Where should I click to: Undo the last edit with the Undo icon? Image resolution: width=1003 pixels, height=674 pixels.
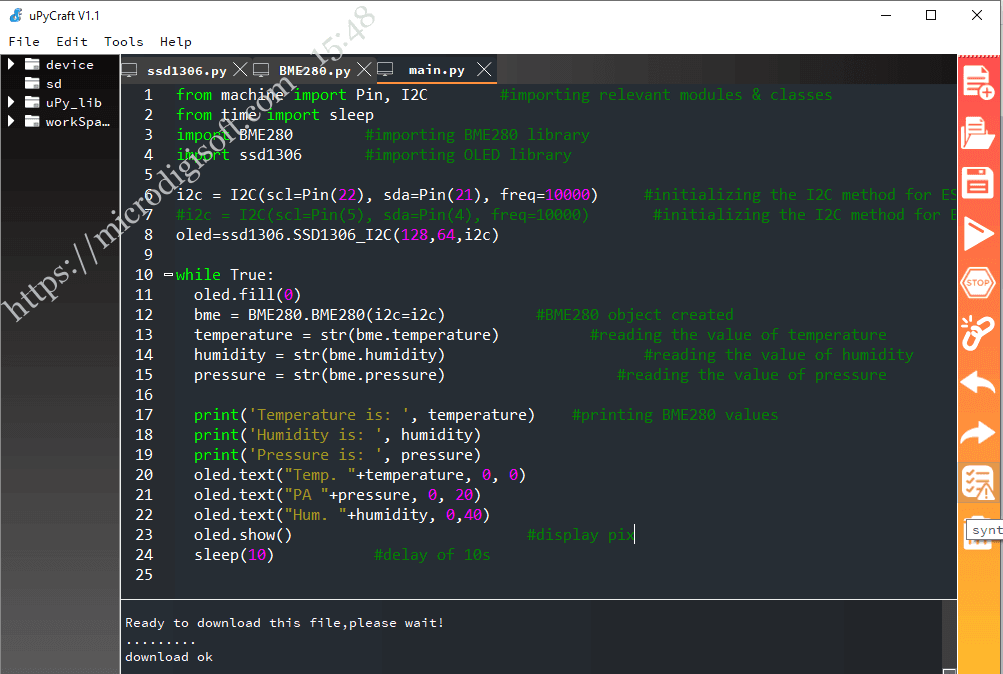point(977,384)
